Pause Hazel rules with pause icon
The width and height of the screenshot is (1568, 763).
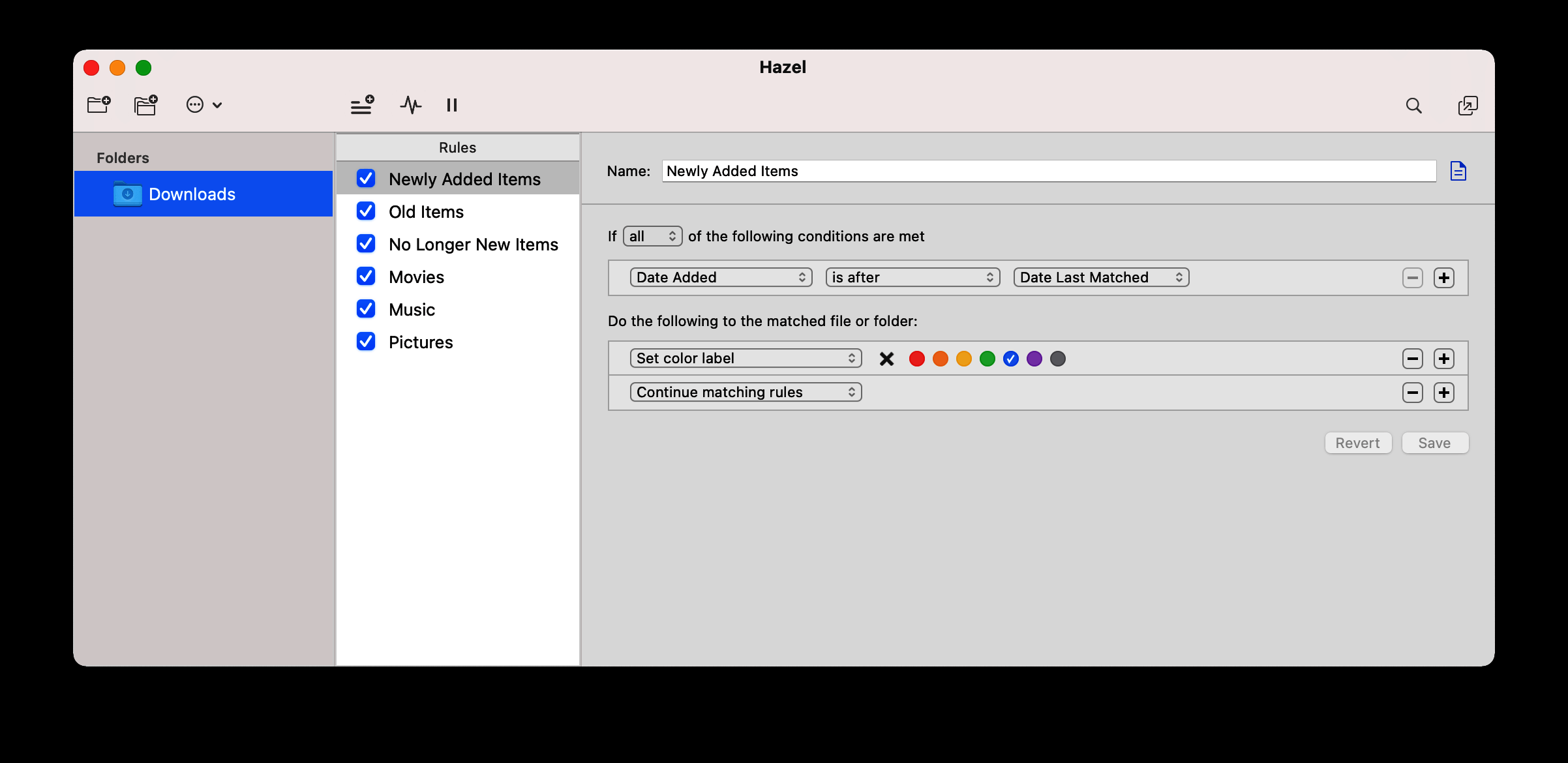pyautogui.click(x=452, y=105)
